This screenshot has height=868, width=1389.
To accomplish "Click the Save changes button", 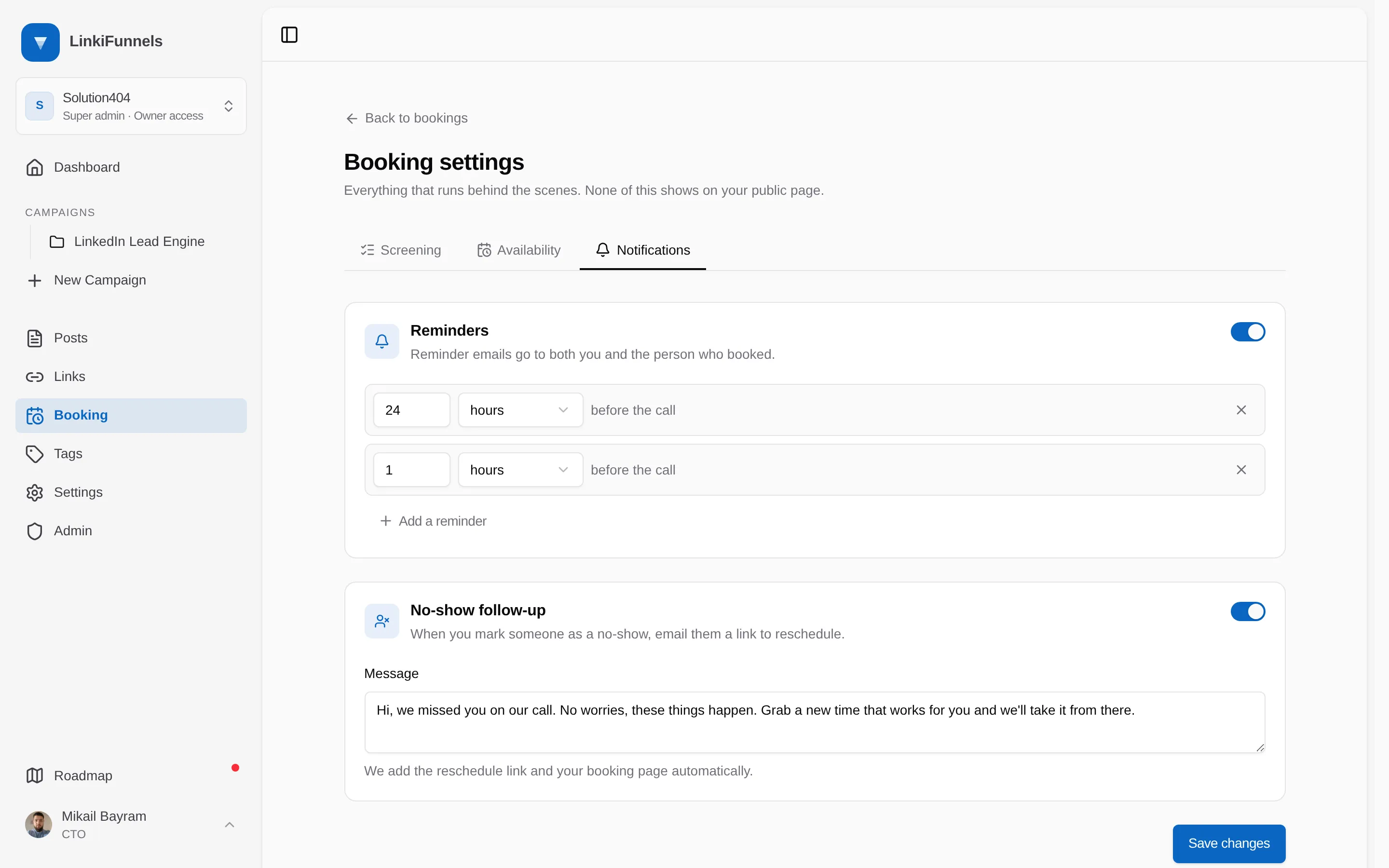I will coord(1229,843).
